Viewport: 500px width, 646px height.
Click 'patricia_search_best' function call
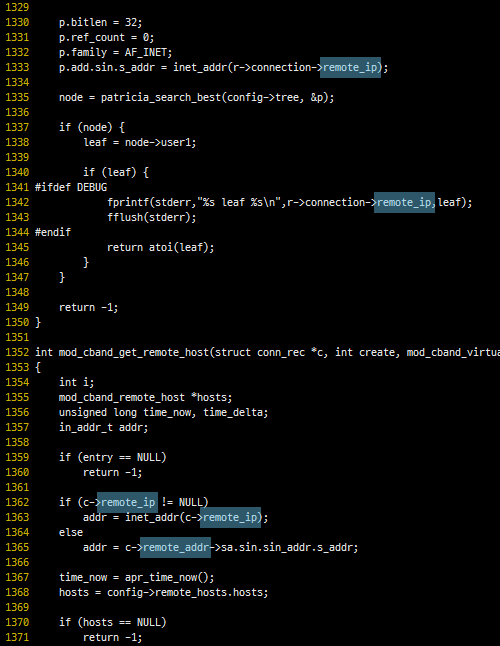tap(161, 97)
